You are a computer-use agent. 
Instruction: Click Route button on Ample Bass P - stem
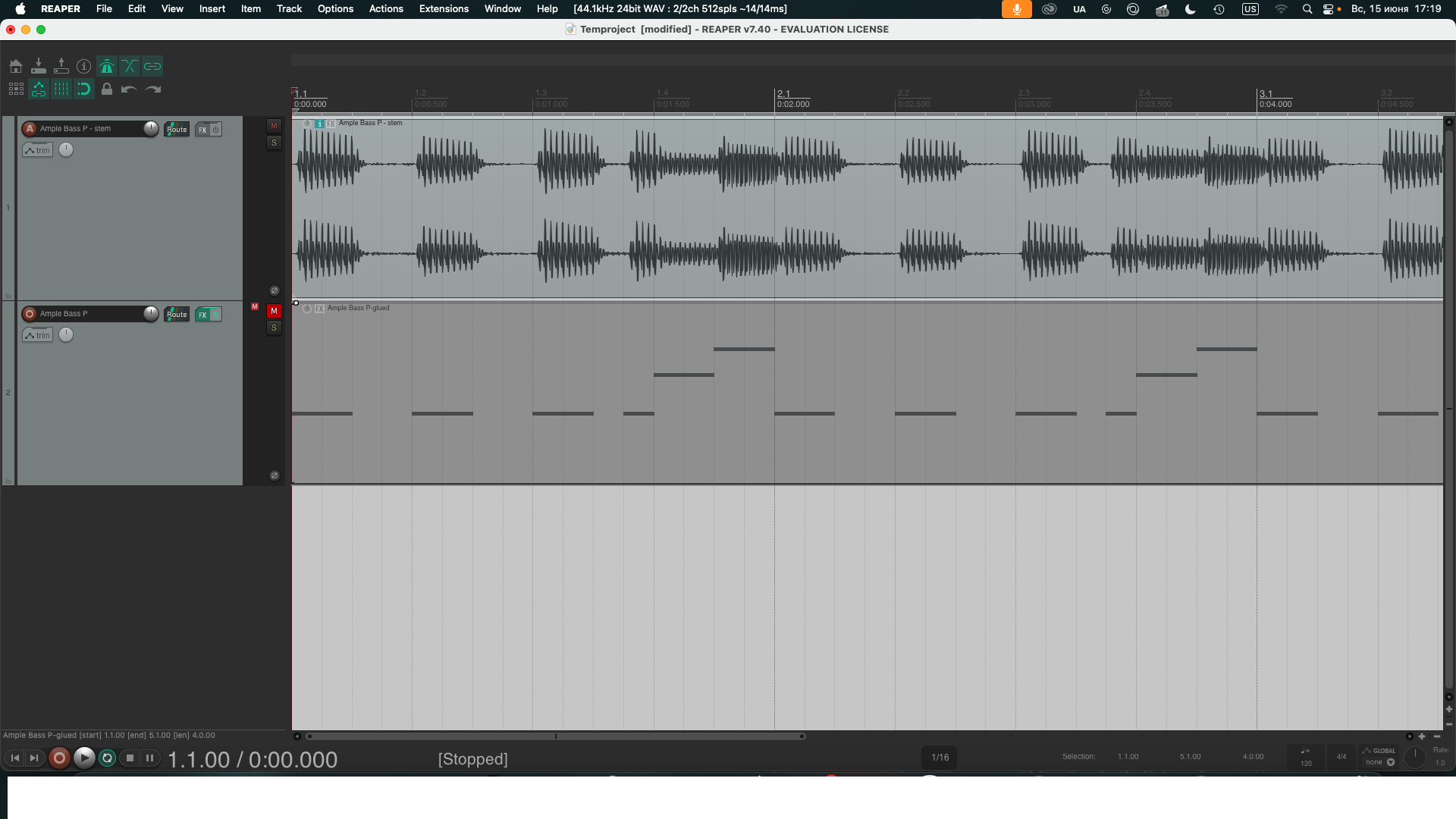tap(177, 130)
